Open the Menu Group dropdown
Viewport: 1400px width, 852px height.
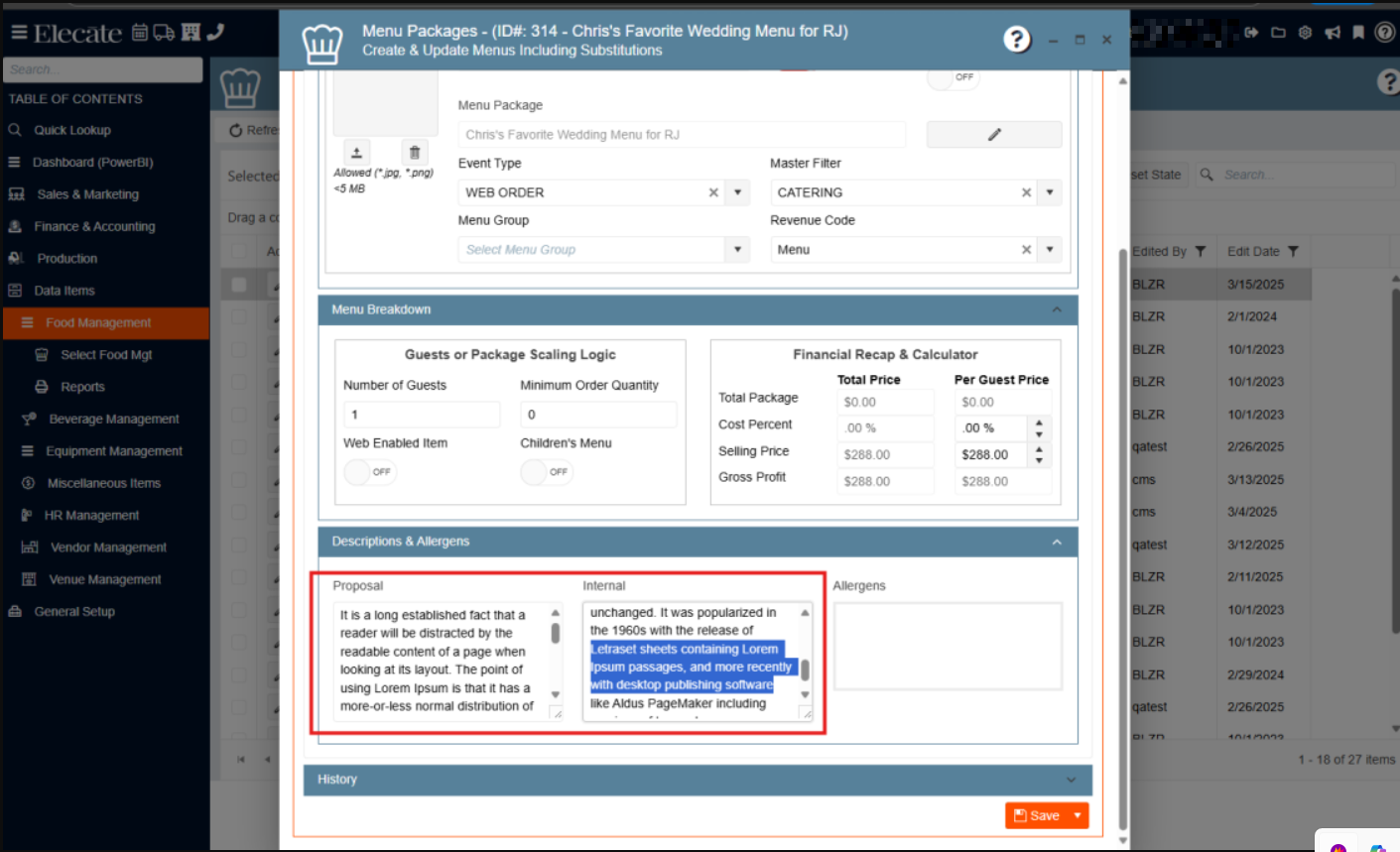click(x=737, y=250)
